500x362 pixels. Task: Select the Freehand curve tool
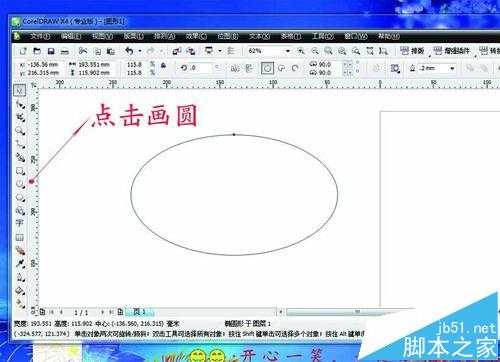click(20, 144)
